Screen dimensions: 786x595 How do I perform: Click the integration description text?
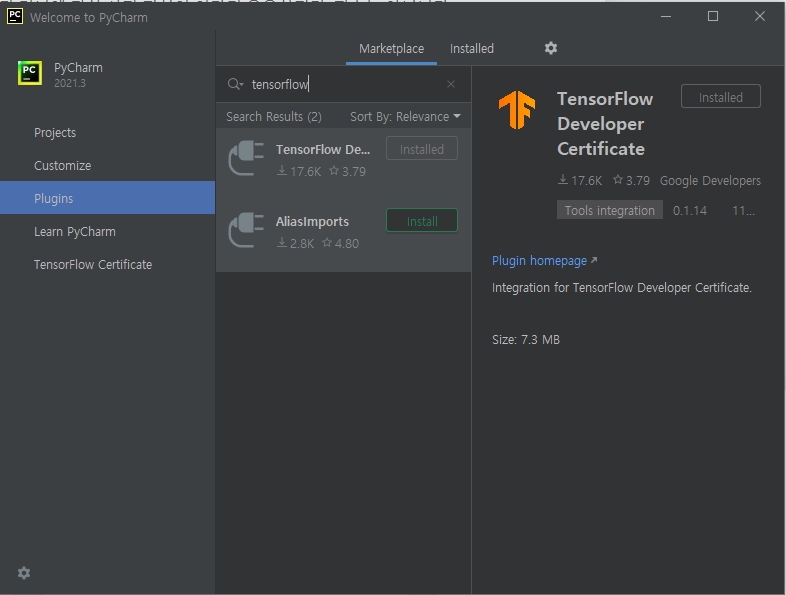(622, 288)
